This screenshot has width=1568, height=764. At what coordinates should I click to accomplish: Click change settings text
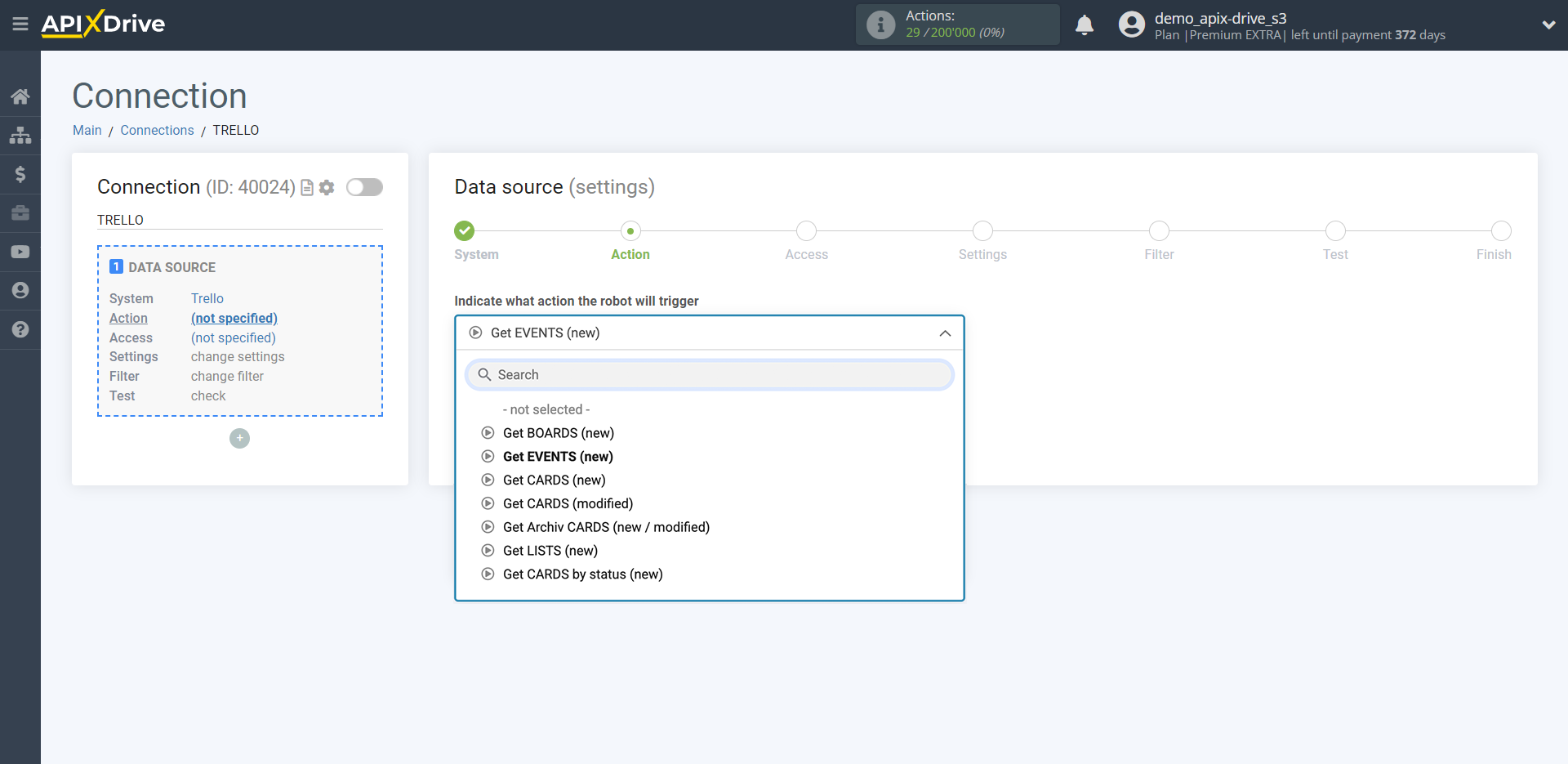[x=238, y=357]
